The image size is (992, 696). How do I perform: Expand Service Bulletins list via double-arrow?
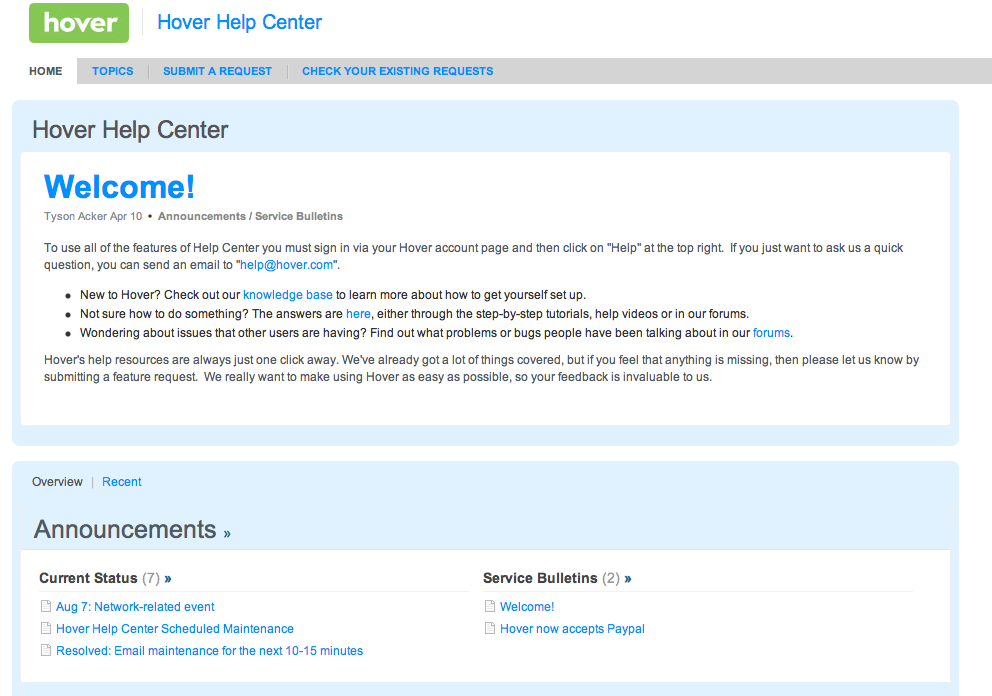click(x=628, y=579)
